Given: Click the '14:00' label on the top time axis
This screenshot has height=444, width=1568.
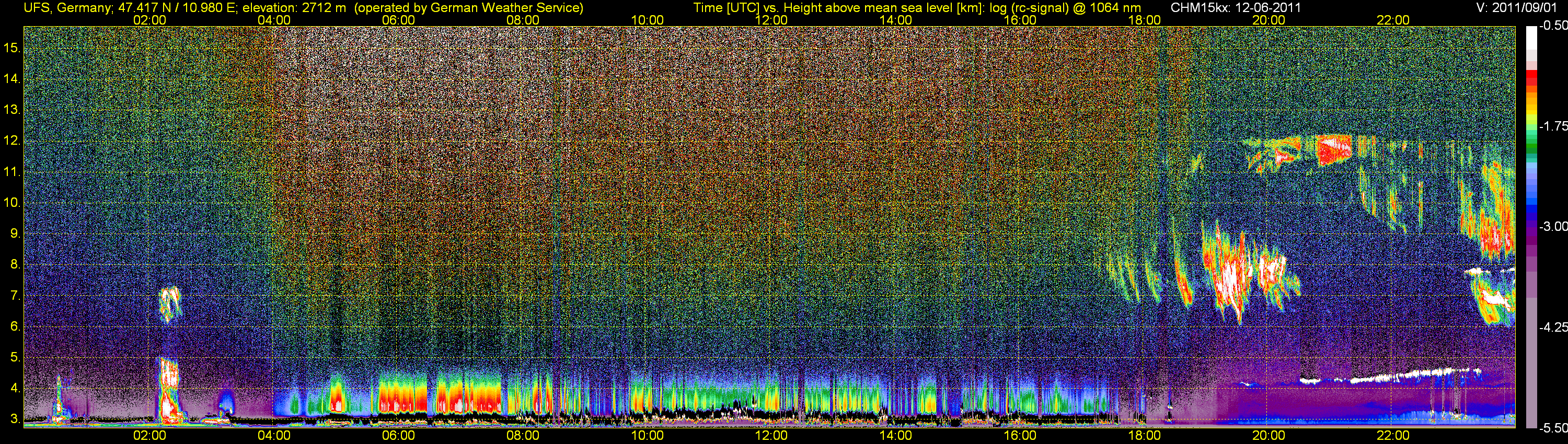Looking at the screenshot, I should point(896,20).
